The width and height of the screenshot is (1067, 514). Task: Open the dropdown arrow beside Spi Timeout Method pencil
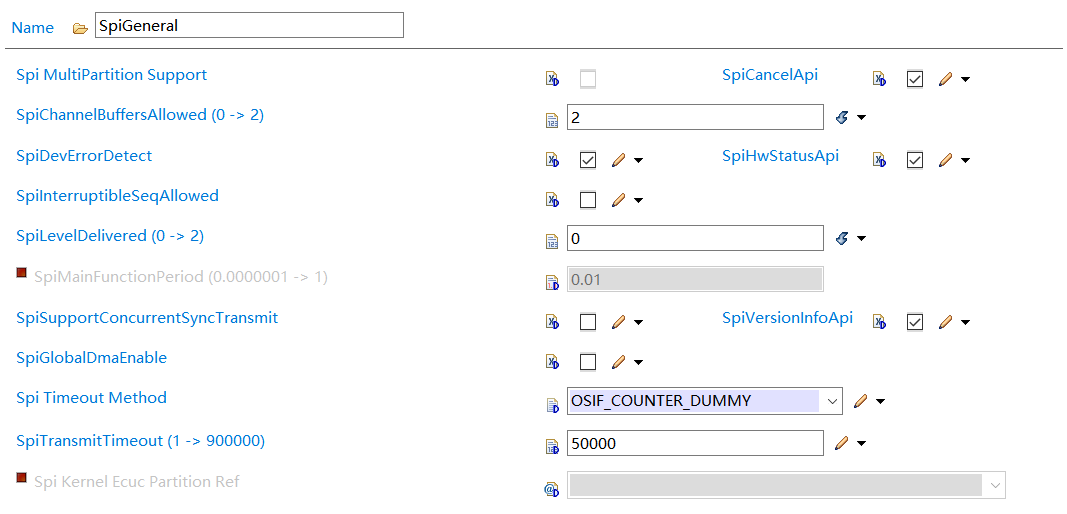point(880,402)
